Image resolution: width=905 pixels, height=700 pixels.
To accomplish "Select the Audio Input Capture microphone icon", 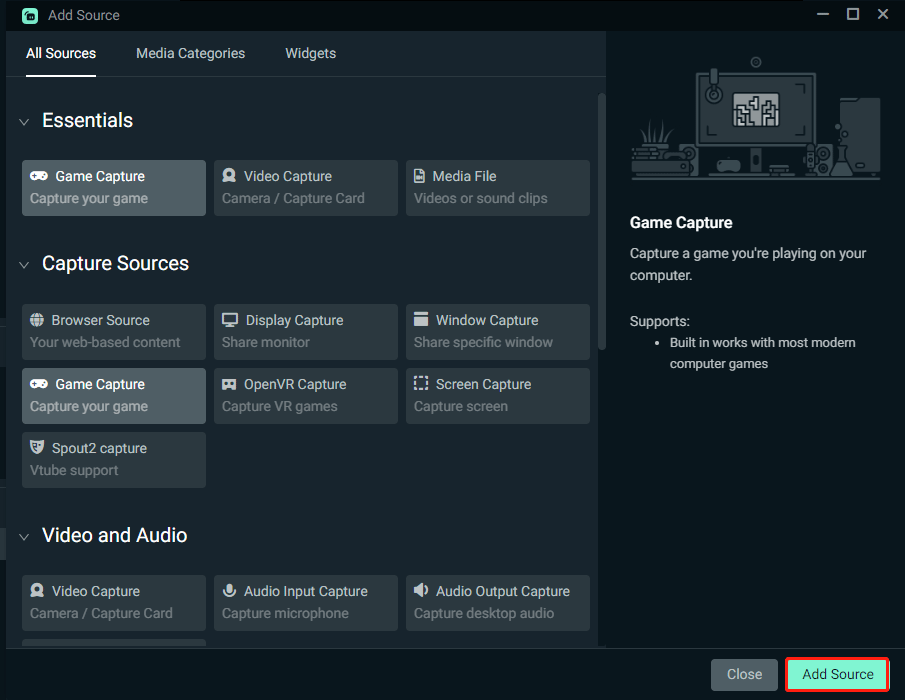I will click(229, 591).
